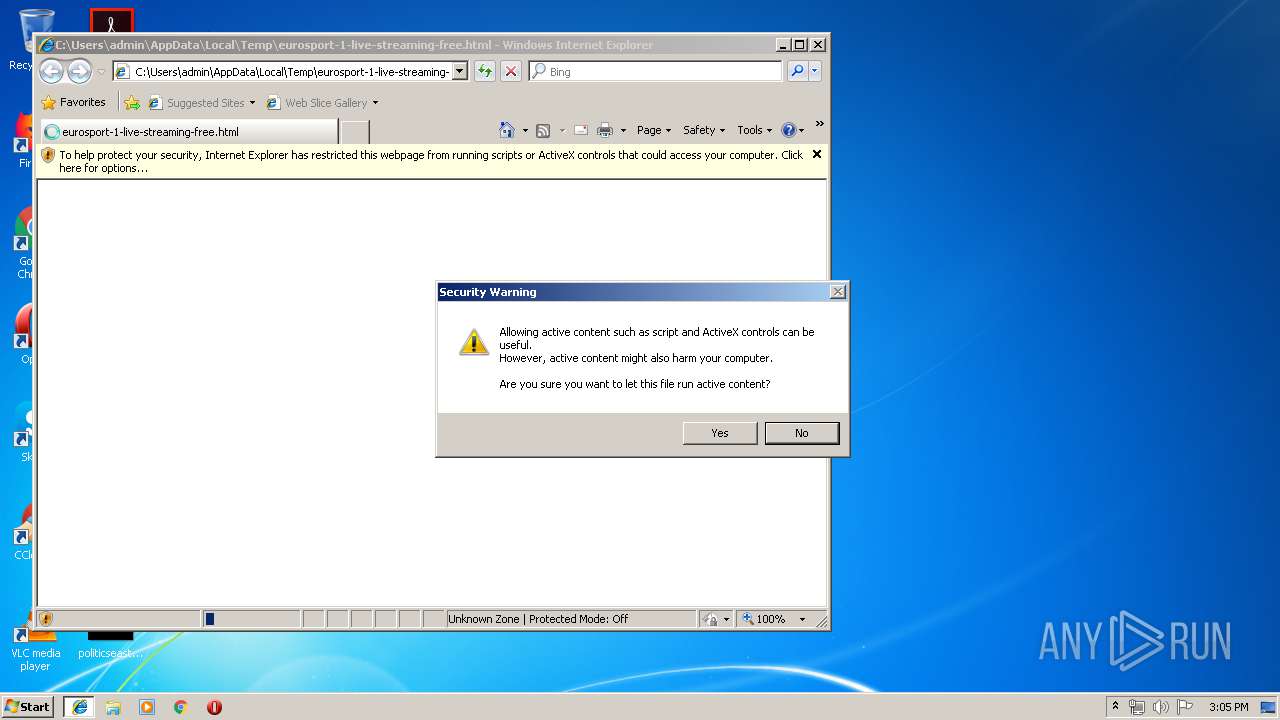Click the Action Center flag tray icon
Screen dimensions: 1280x720
[1185, 706]
